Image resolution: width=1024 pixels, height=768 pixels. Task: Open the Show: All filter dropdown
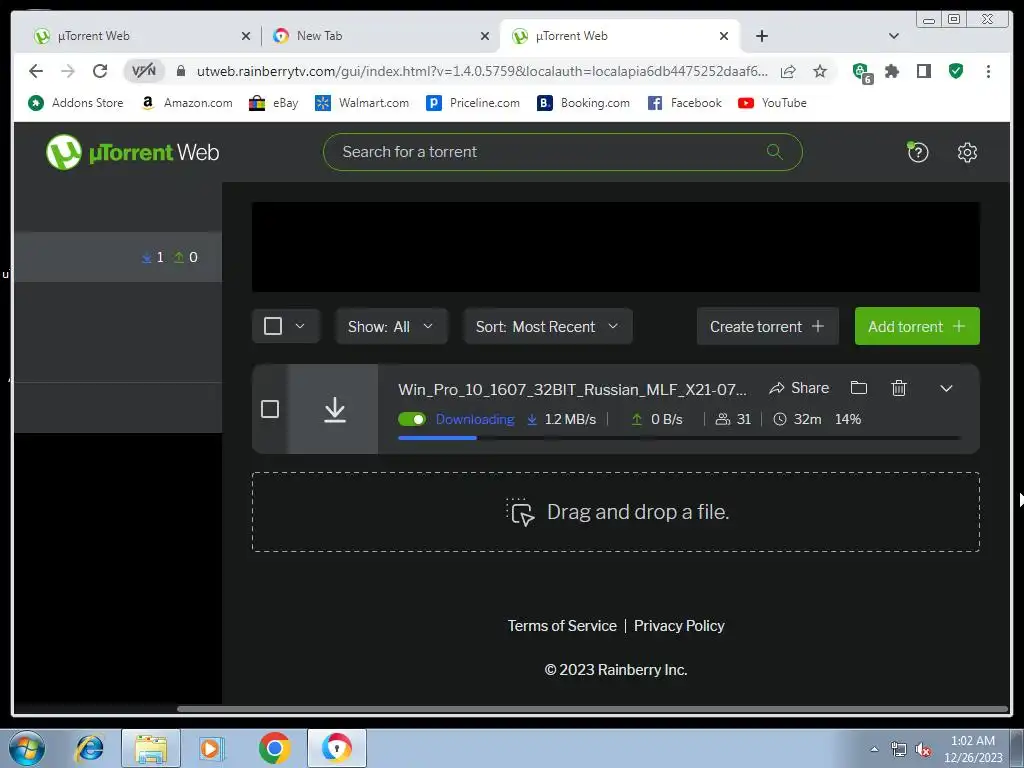pos(391,327)
